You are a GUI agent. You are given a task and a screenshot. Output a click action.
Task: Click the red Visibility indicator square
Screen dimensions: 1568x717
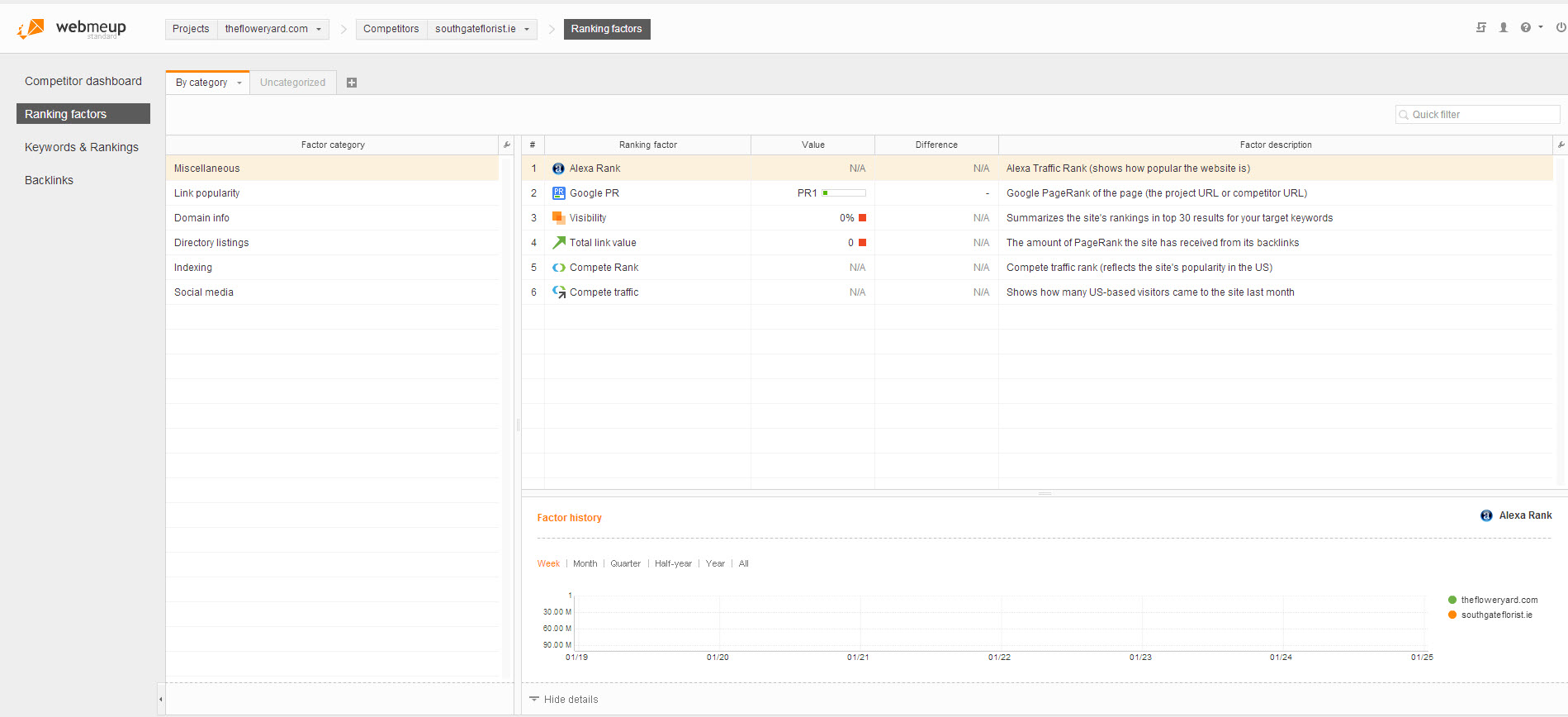[862, 218]
